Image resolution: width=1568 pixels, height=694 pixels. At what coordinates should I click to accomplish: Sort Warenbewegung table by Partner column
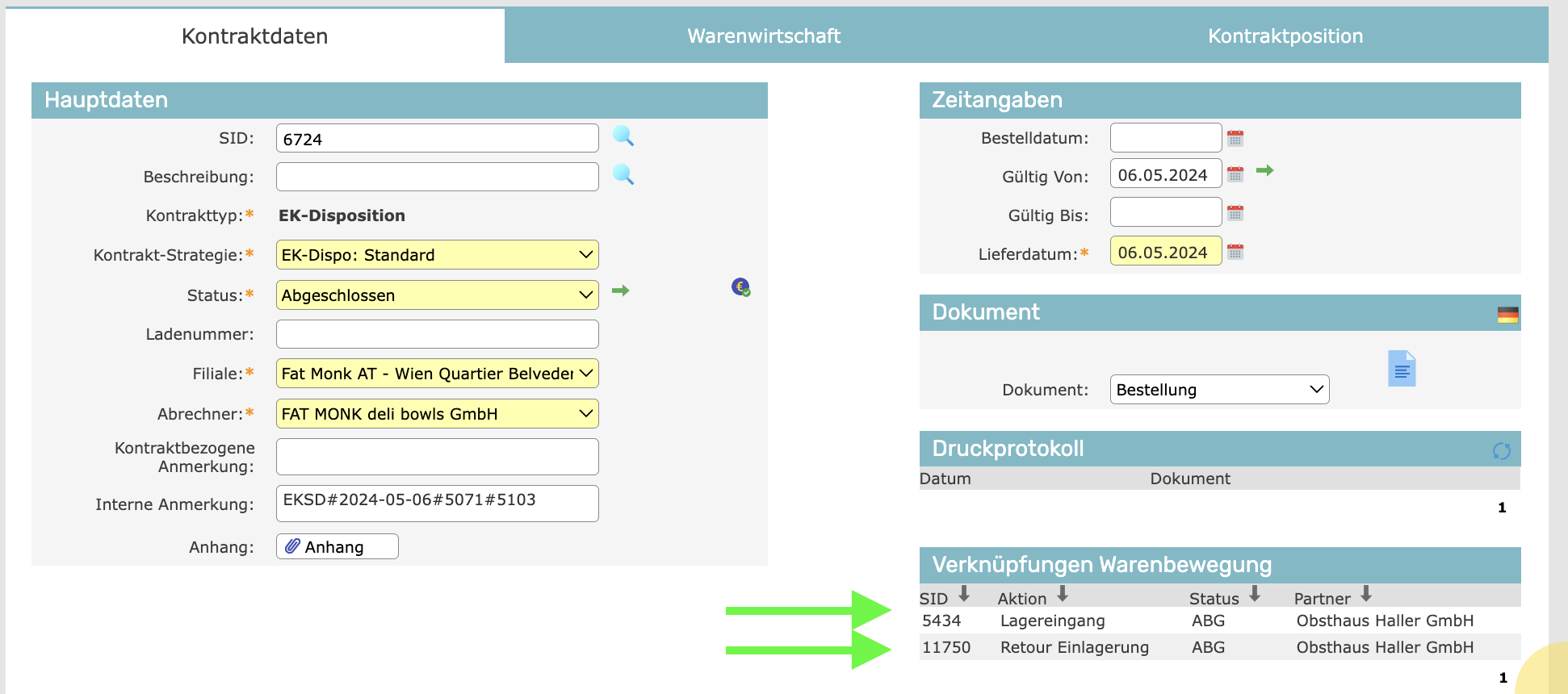(1365, 596)
